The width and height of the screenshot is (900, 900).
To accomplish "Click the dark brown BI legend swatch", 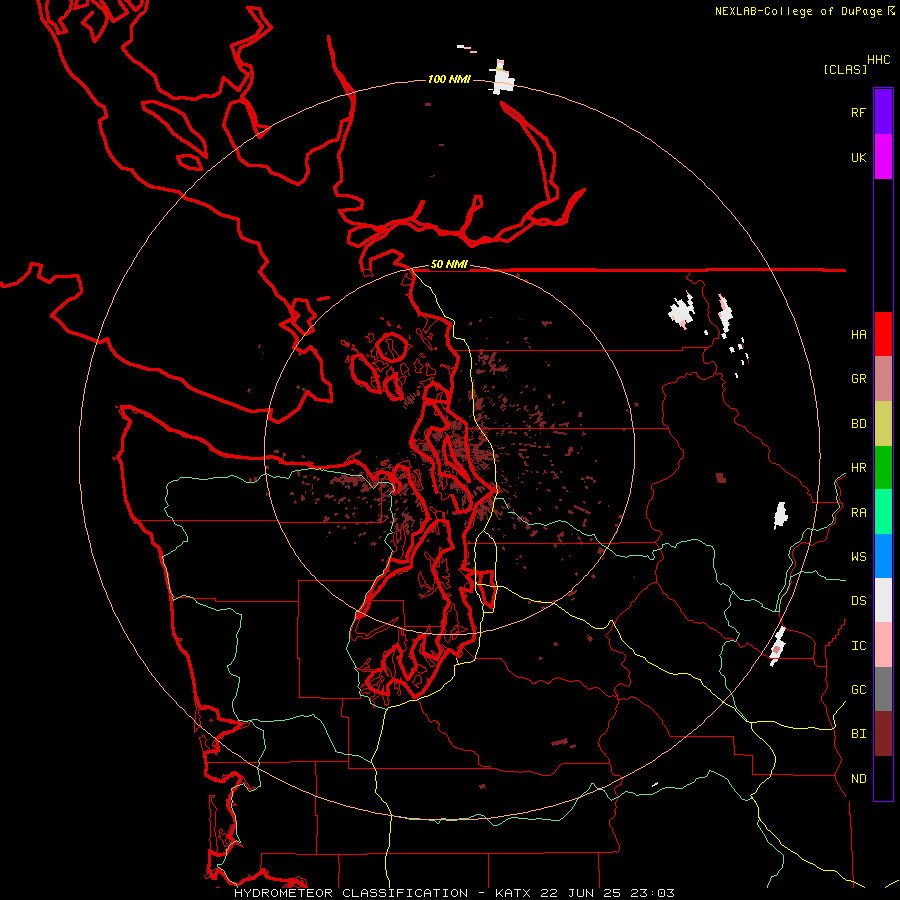I will click(x=883, y=734).
